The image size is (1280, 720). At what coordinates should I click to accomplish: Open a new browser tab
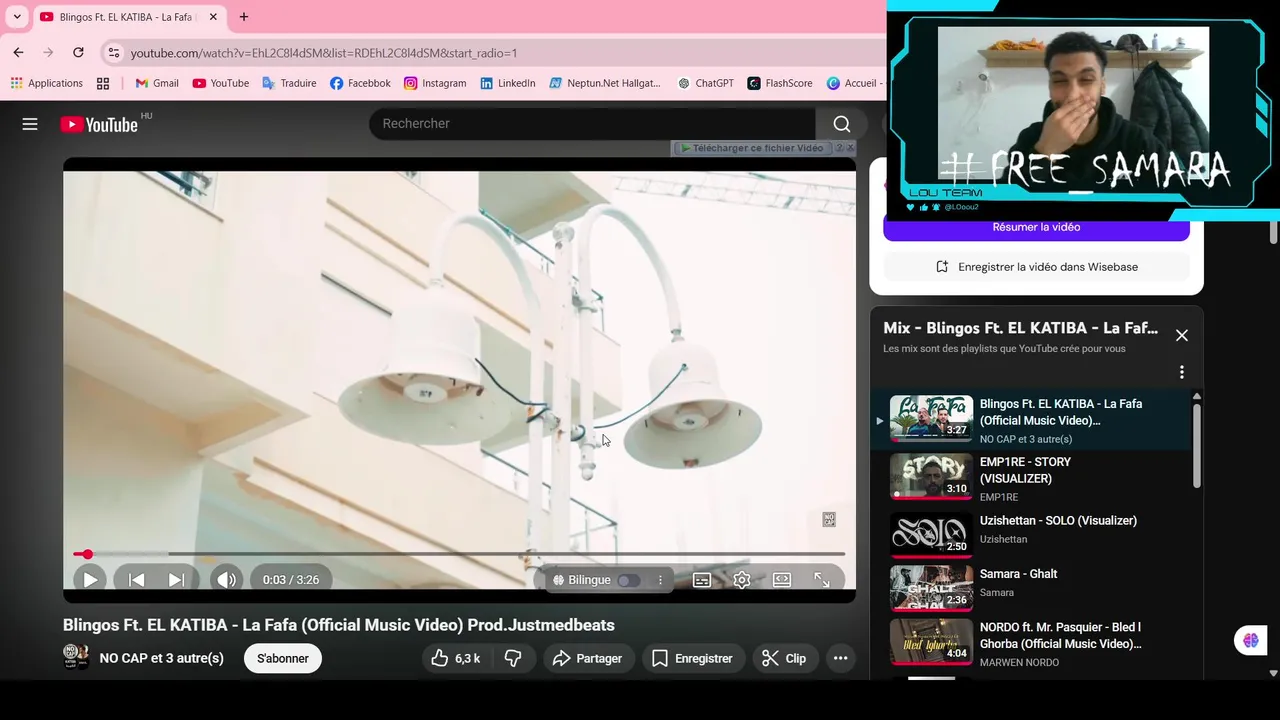(x=244, y=17)
